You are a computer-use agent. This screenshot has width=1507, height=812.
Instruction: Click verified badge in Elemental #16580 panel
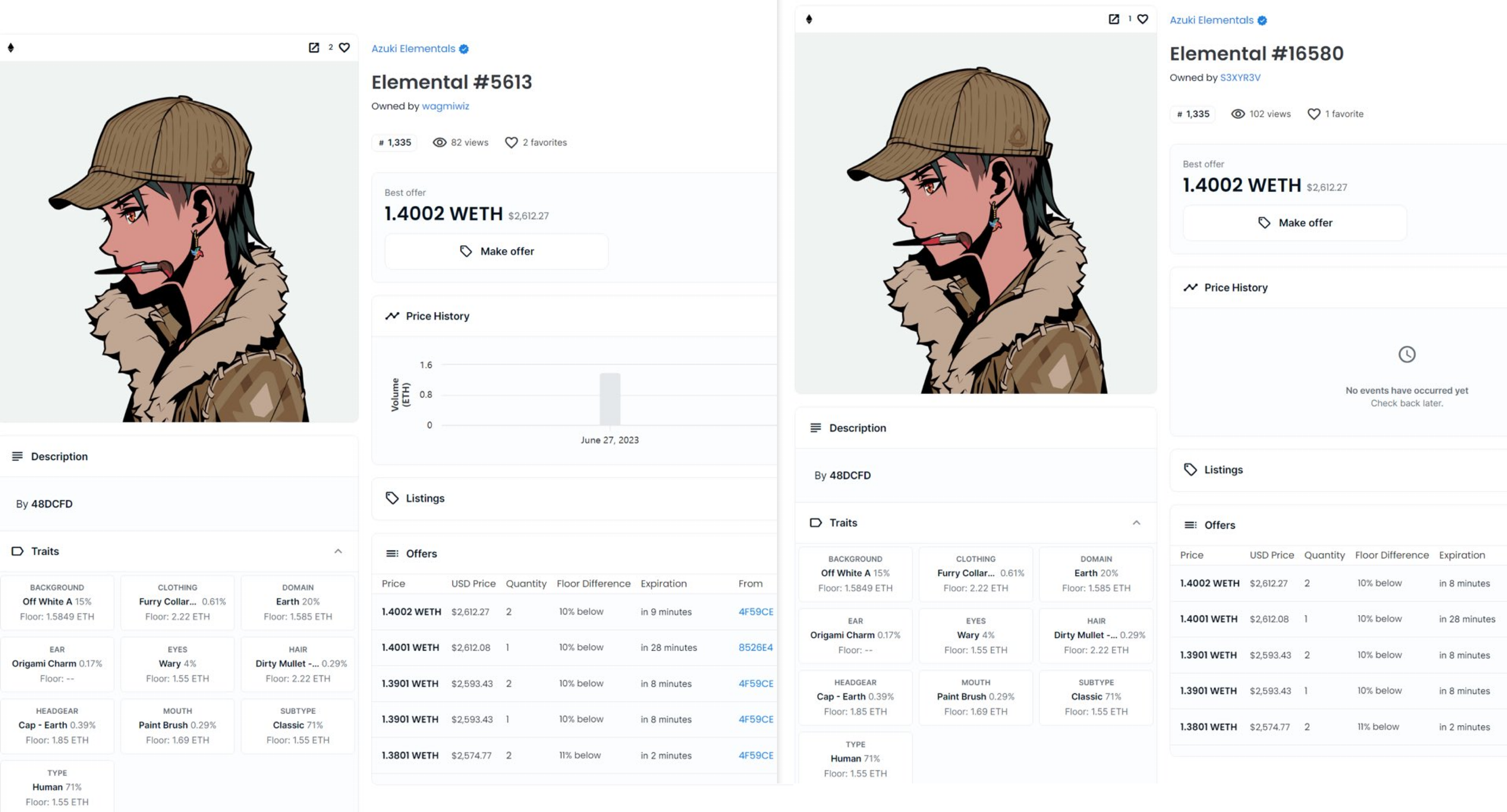point(1262,21)
